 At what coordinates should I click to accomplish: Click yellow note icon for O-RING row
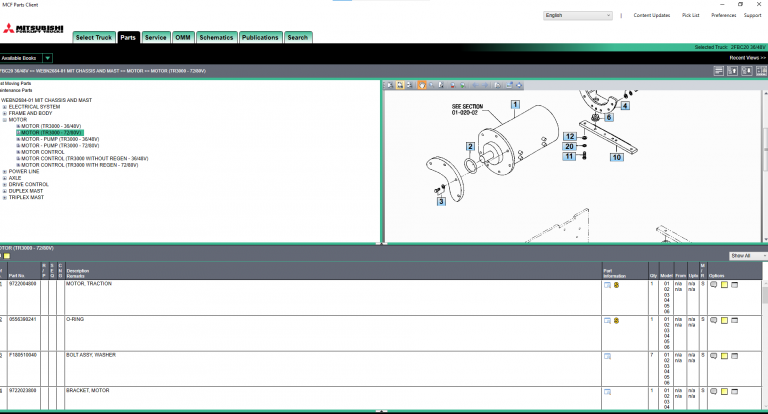tap(724, 320)
